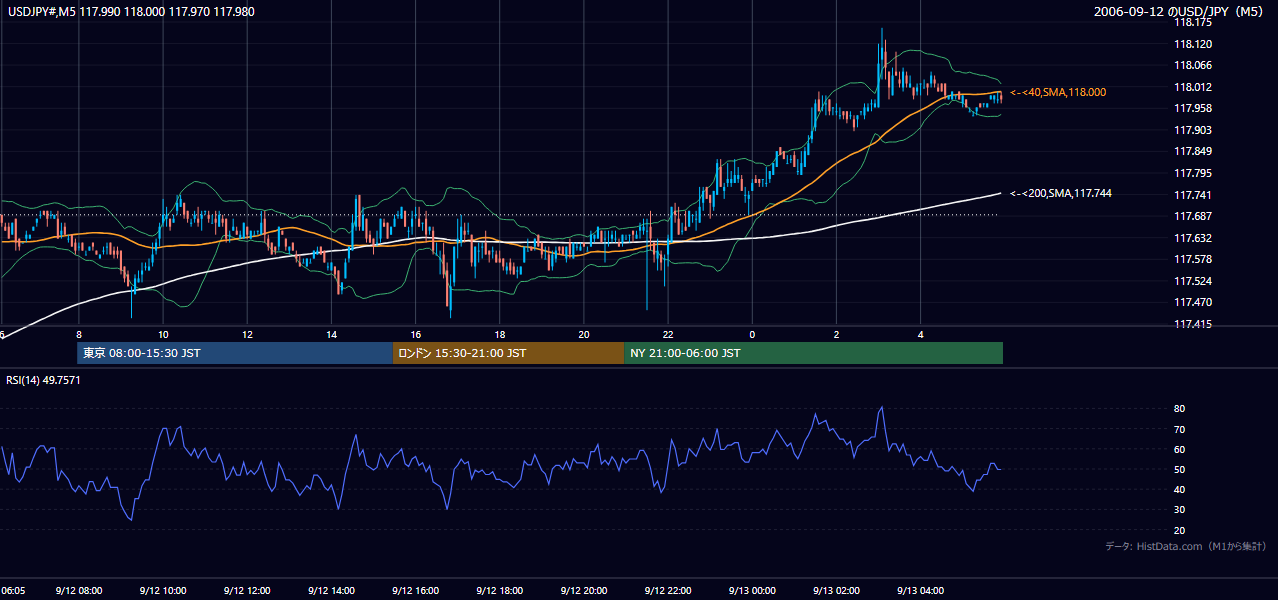Click price axis value 117.849
1278x600 pixels.
point(1191,152)
